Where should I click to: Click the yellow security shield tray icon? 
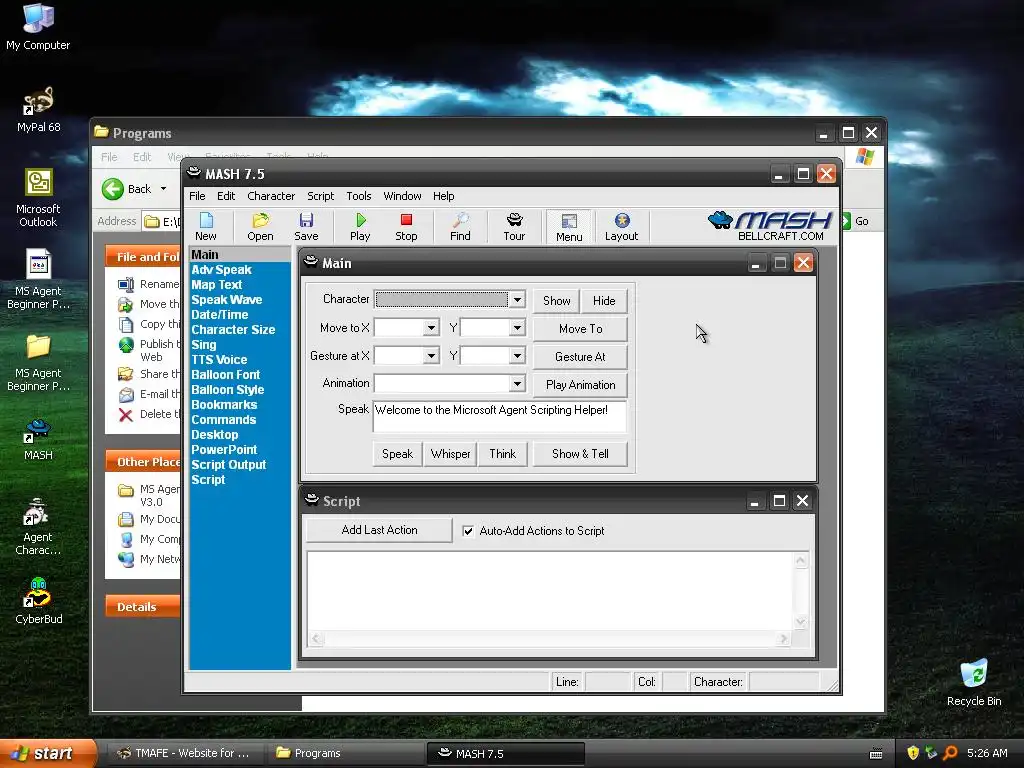click(x=913, y=753)
